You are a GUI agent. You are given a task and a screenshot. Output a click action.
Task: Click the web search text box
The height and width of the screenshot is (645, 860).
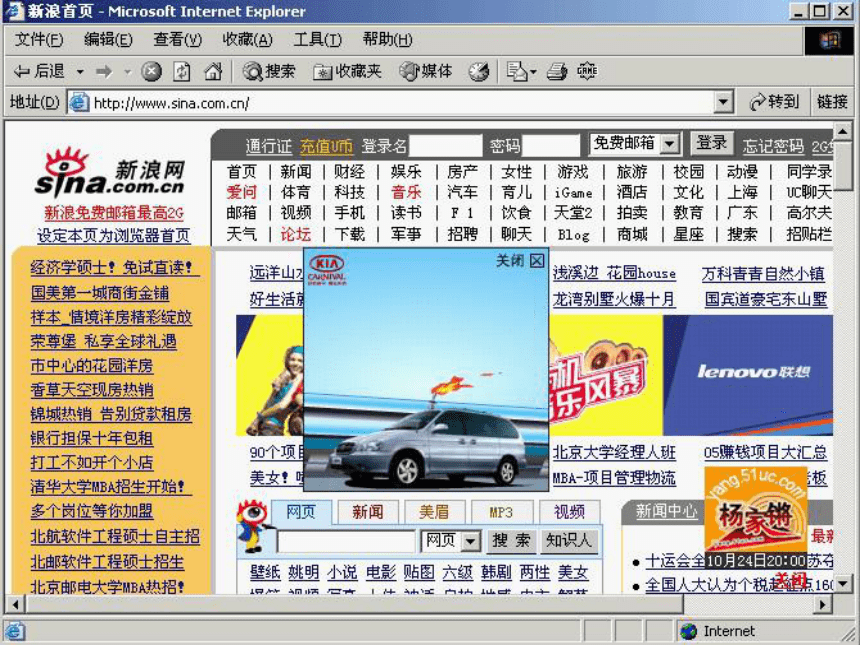coord(347,542)
